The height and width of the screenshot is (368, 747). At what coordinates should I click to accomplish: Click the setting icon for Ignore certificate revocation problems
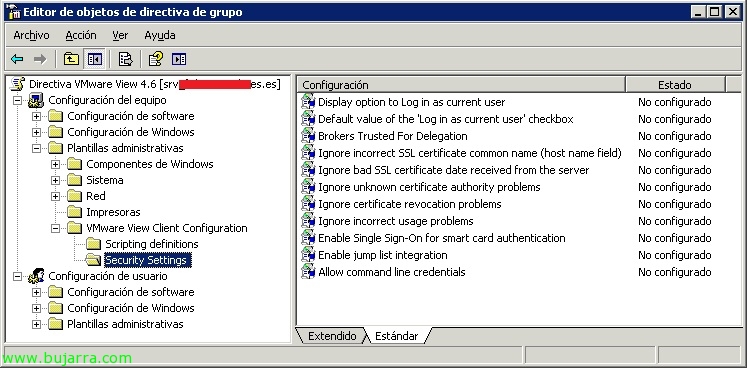(308, 204)
